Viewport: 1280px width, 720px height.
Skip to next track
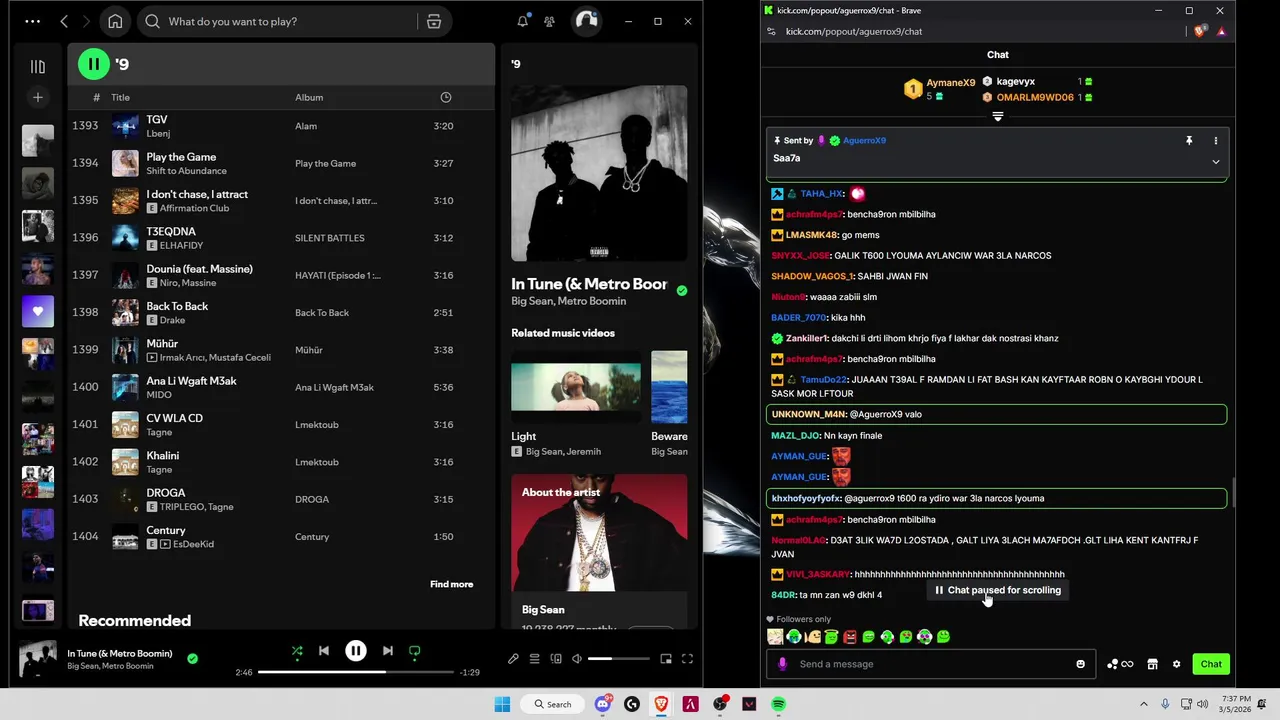coord(388,651)
